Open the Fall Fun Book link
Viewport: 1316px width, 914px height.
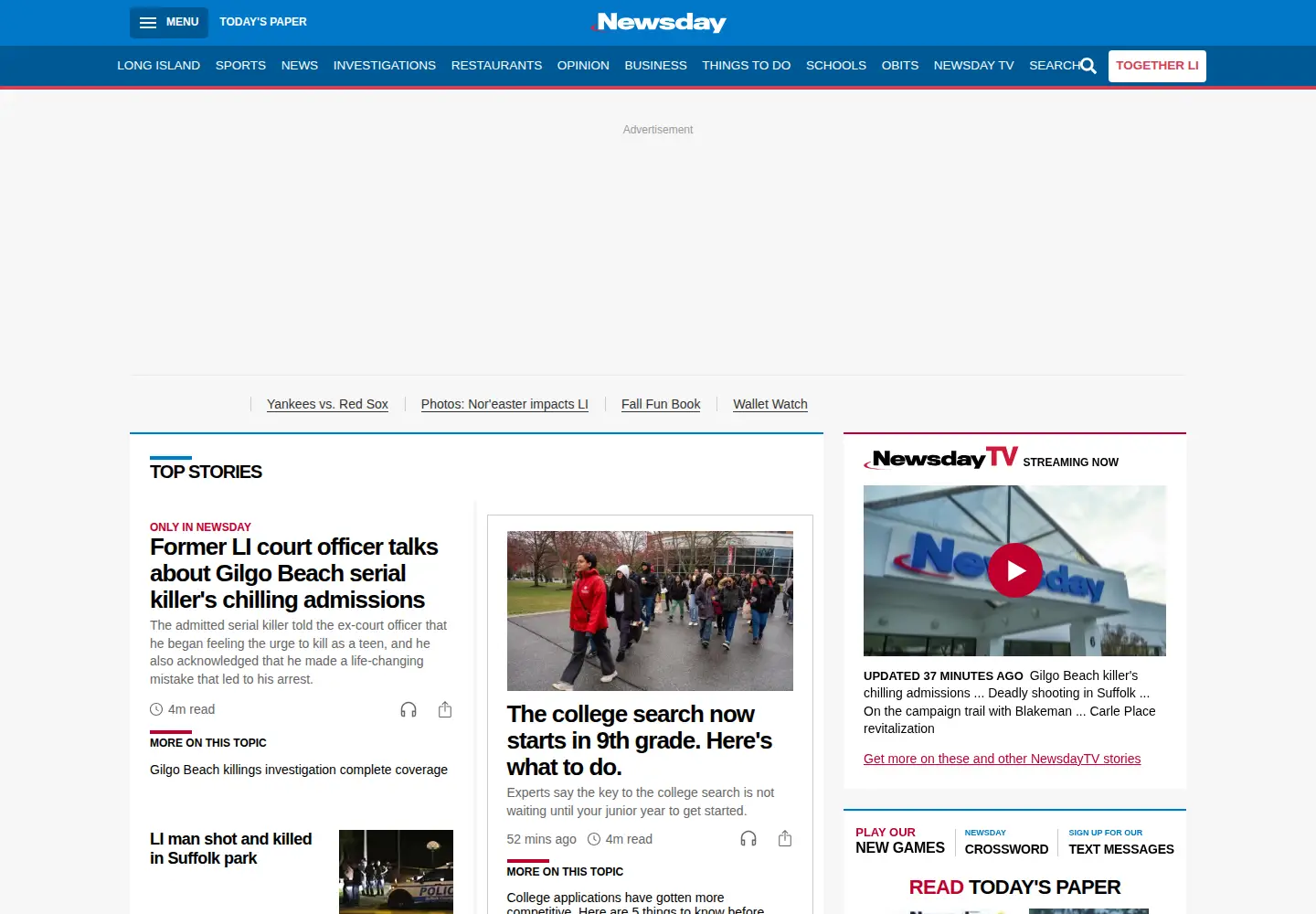pyautogui.click(x=661, y=404)
